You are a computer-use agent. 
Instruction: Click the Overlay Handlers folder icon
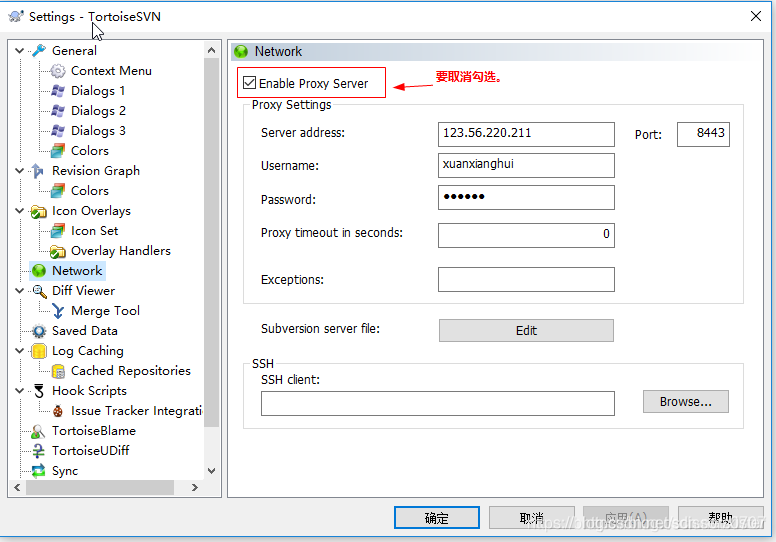click(x=58, y=251)
